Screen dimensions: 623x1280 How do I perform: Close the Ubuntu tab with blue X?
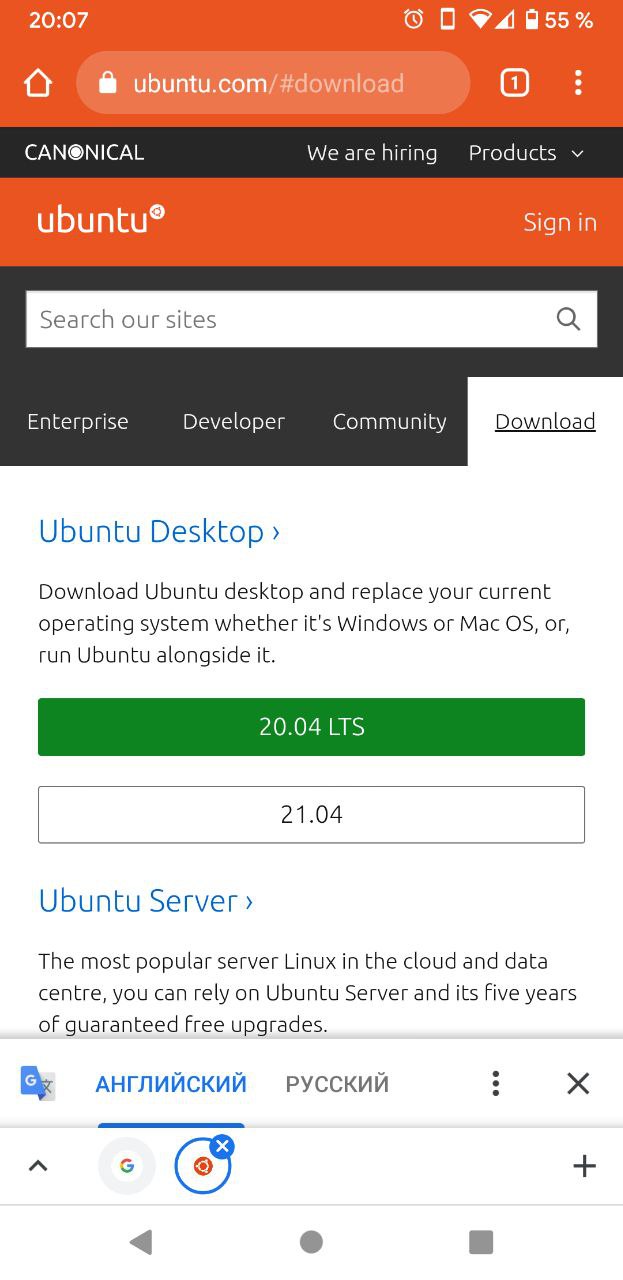[x=222, y=1147]
